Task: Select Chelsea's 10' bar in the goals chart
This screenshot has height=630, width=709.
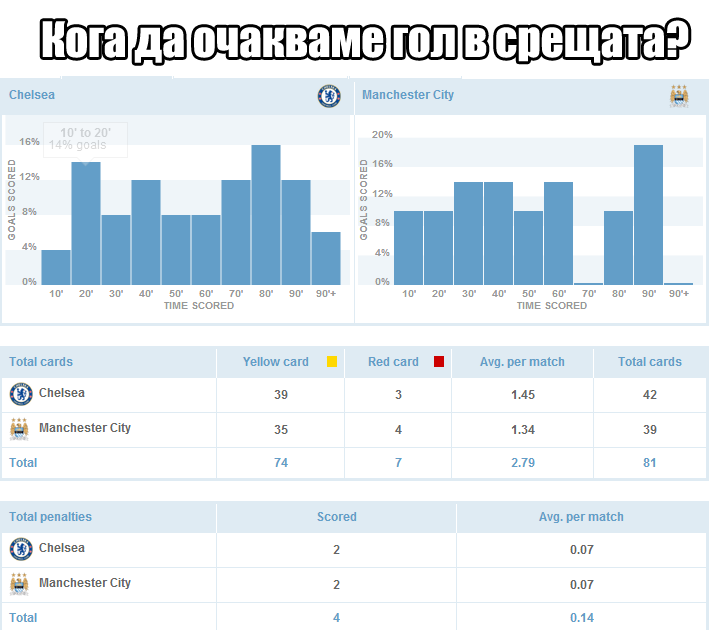Action: tap(56, 267)
